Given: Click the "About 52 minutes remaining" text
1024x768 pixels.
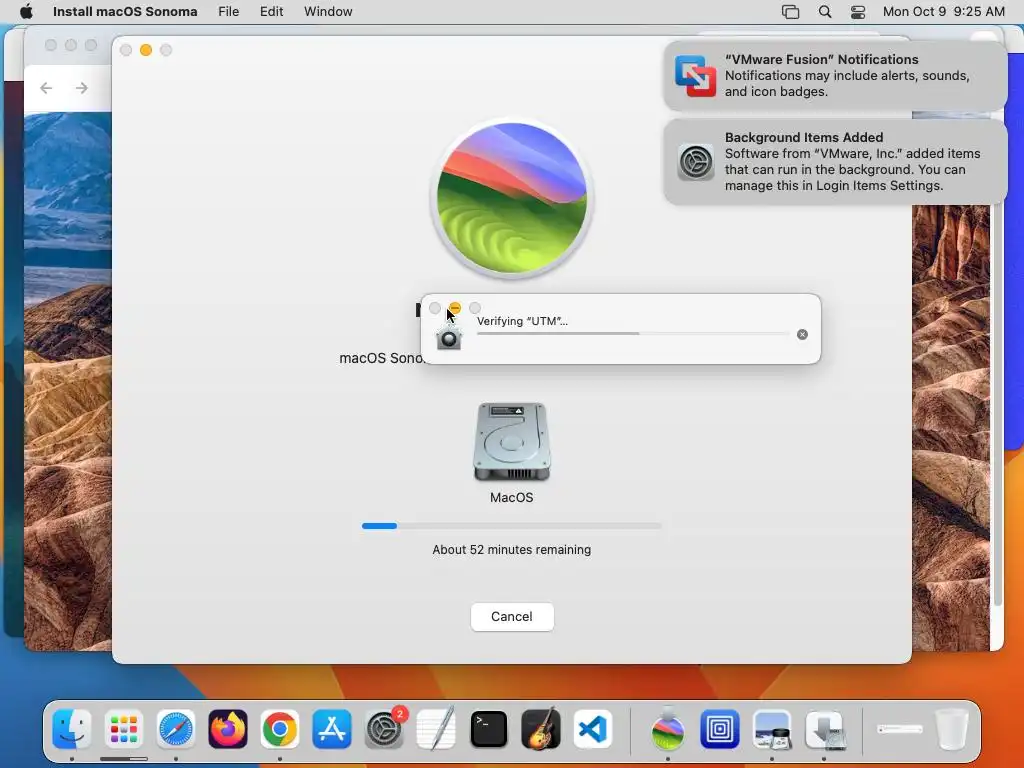Looking at the screenshot, I should [511, 550].
